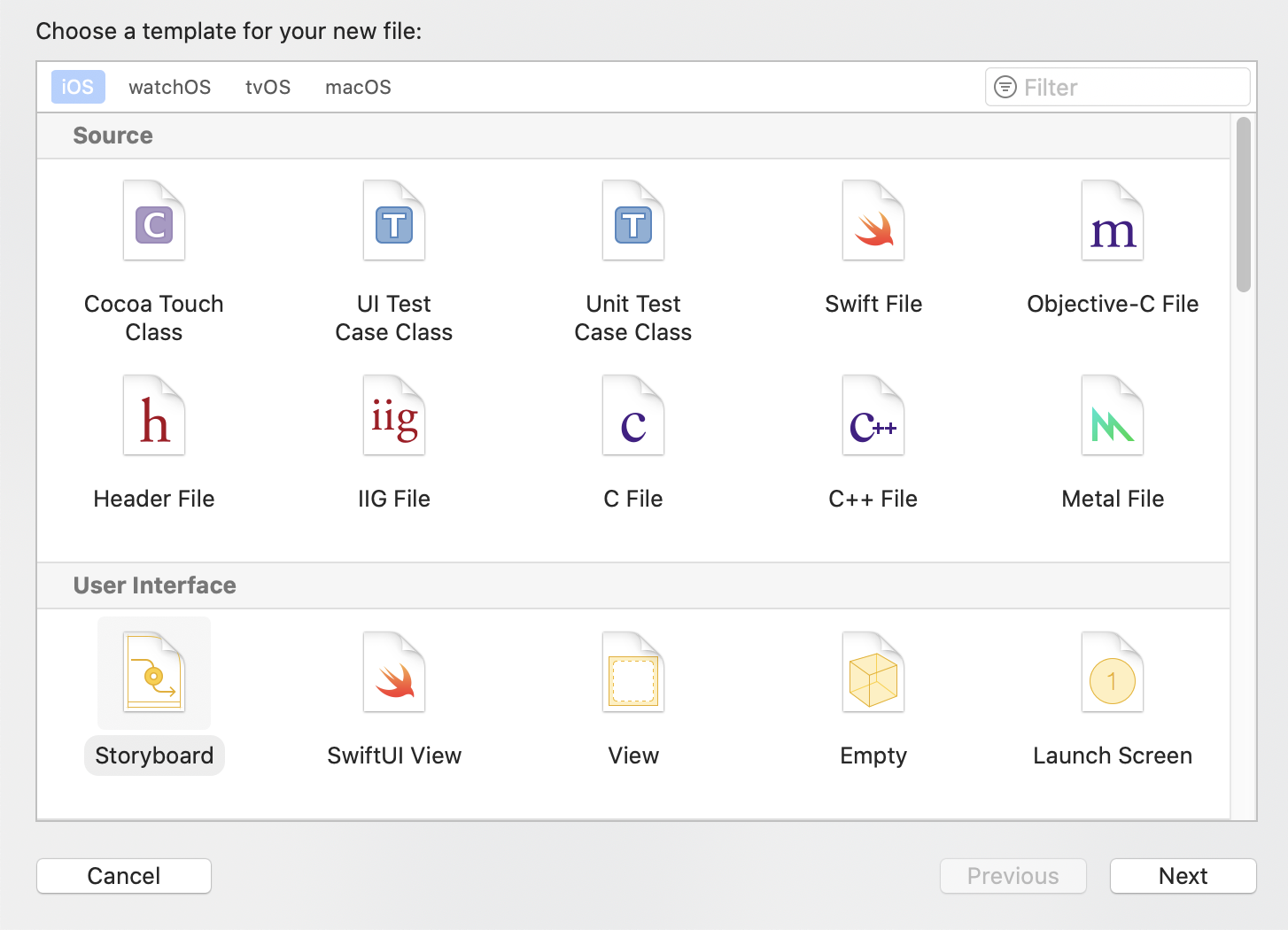Select the View interface template icon
1288x930 pixels.
click(x=633, y=672)
